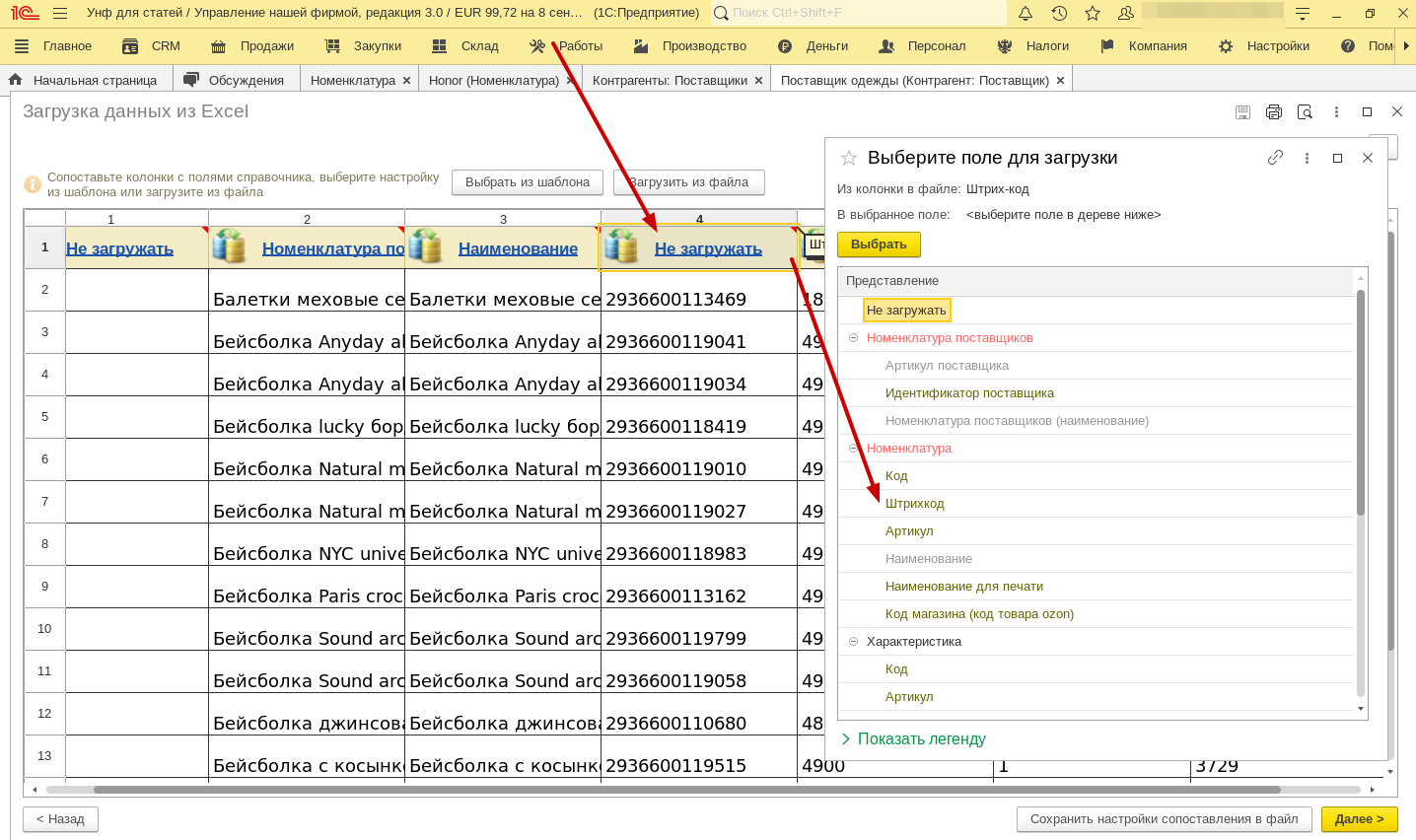Click the Далее > button
This screenshot has width=1416, height=840.
click(x=1359, y=819)
